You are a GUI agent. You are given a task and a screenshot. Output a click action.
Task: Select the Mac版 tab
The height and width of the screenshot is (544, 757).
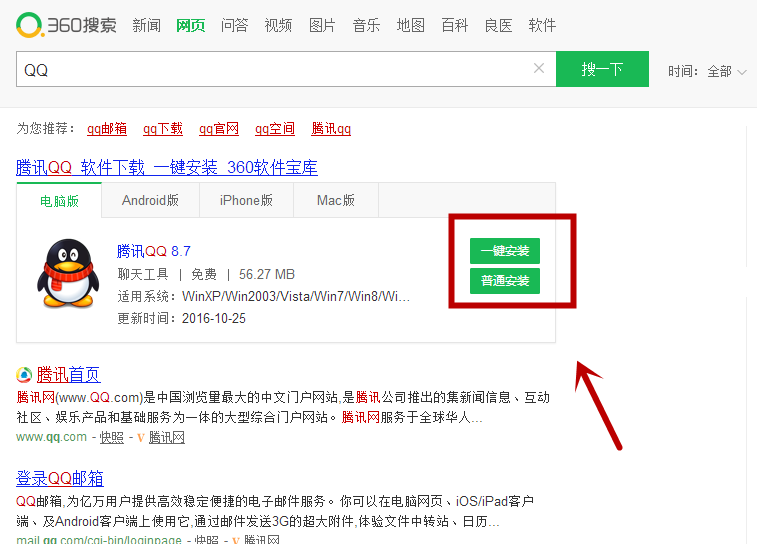[x=336, y=200]
